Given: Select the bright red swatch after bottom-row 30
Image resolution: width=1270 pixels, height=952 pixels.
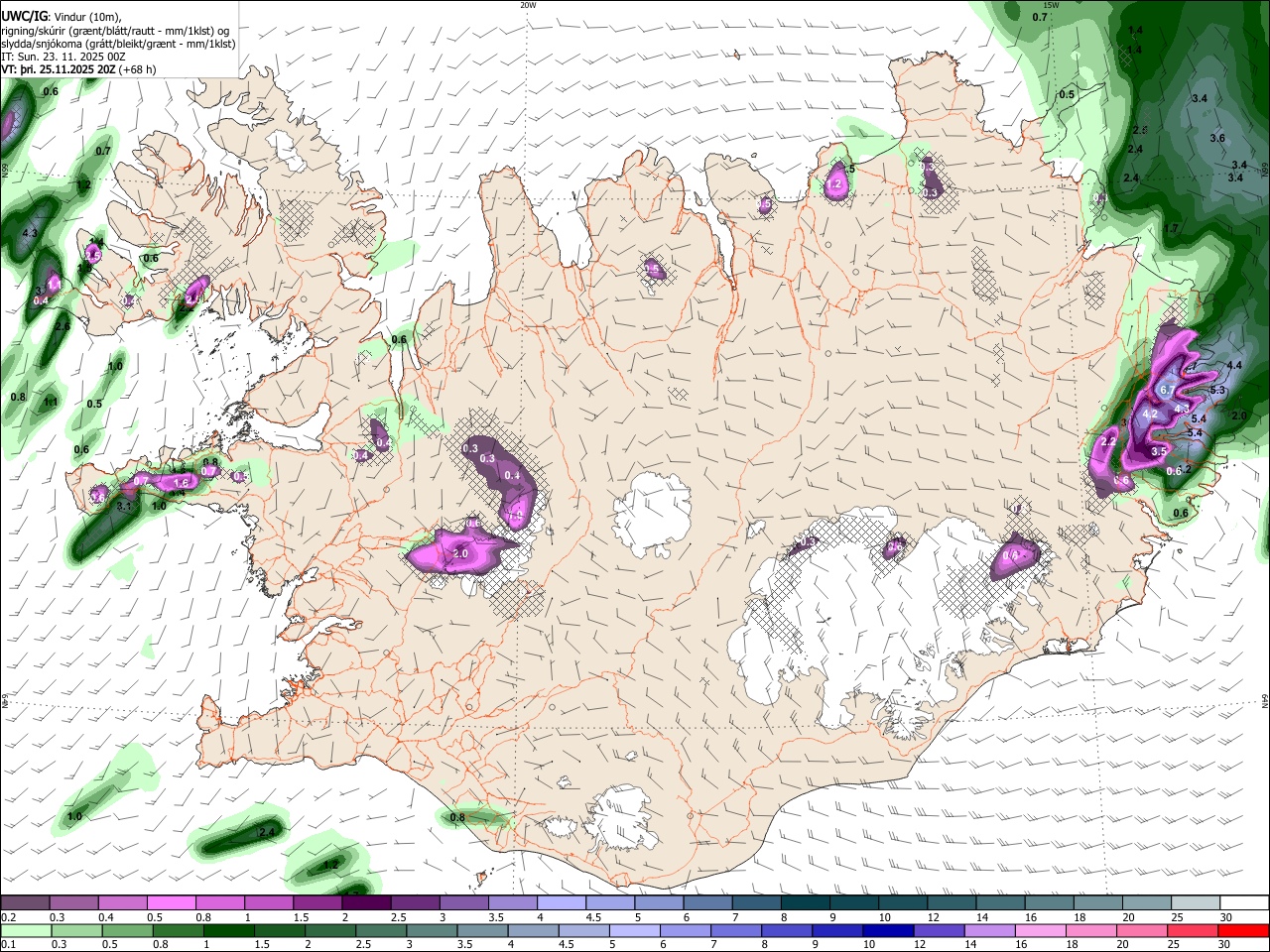Looking at the screenshot, I should pyautogui.click(x=1242, y=930).
